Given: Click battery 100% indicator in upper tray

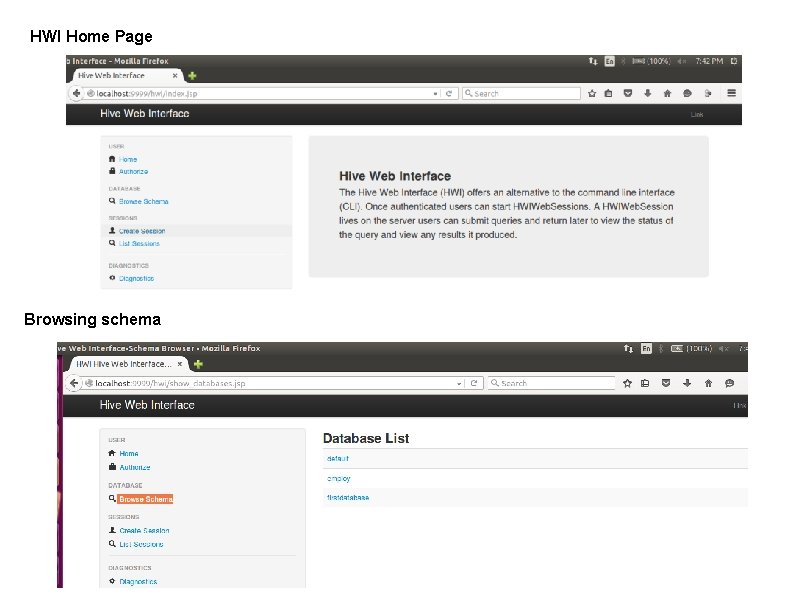Looking at the screenshot, I should (651, 61).
